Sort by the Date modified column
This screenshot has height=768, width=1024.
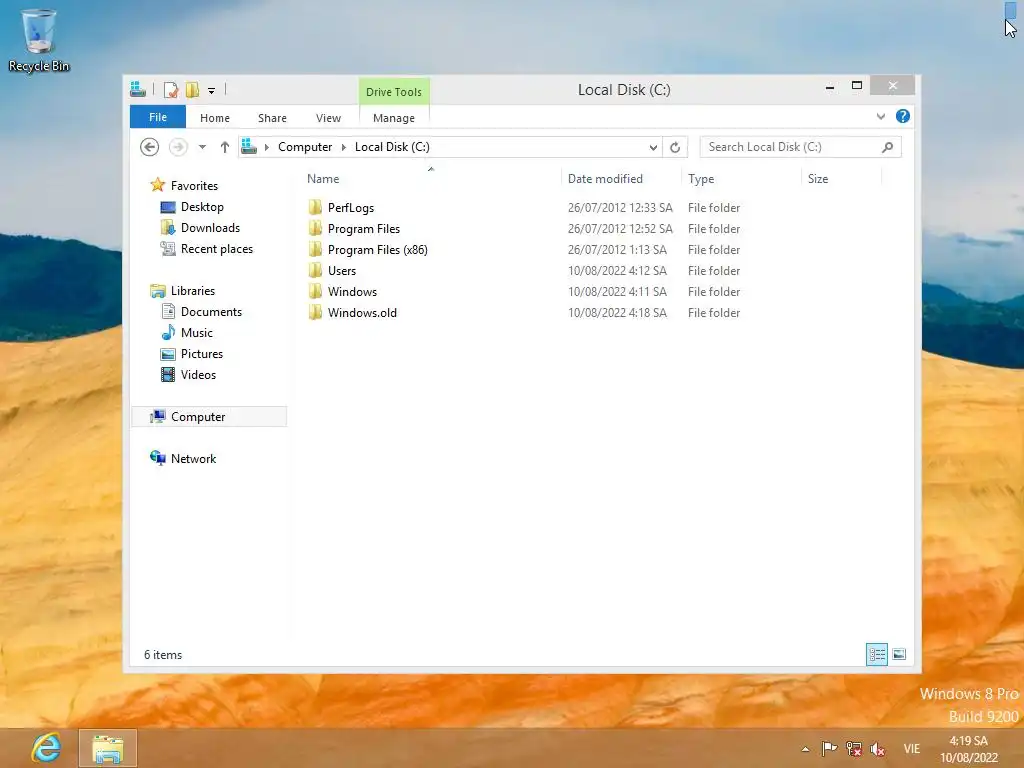tap(605, 179)
